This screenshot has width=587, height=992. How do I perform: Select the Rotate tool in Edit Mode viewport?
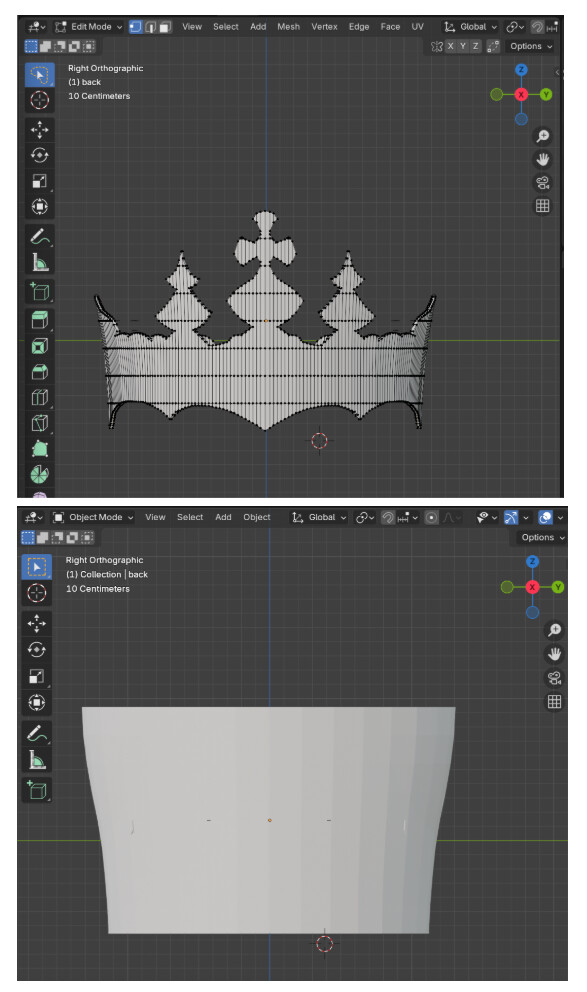[39, 155]
